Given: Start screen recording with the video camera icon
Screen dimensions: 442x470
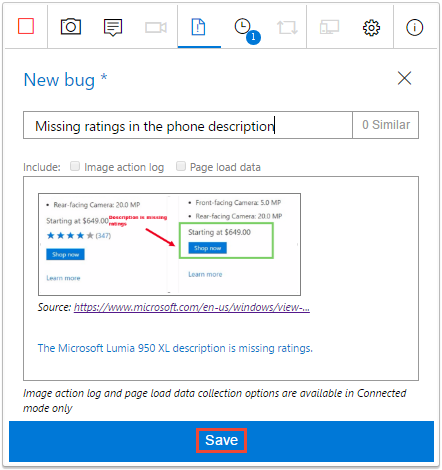Looking at the screenshot, I should click(x=156, y=27).
